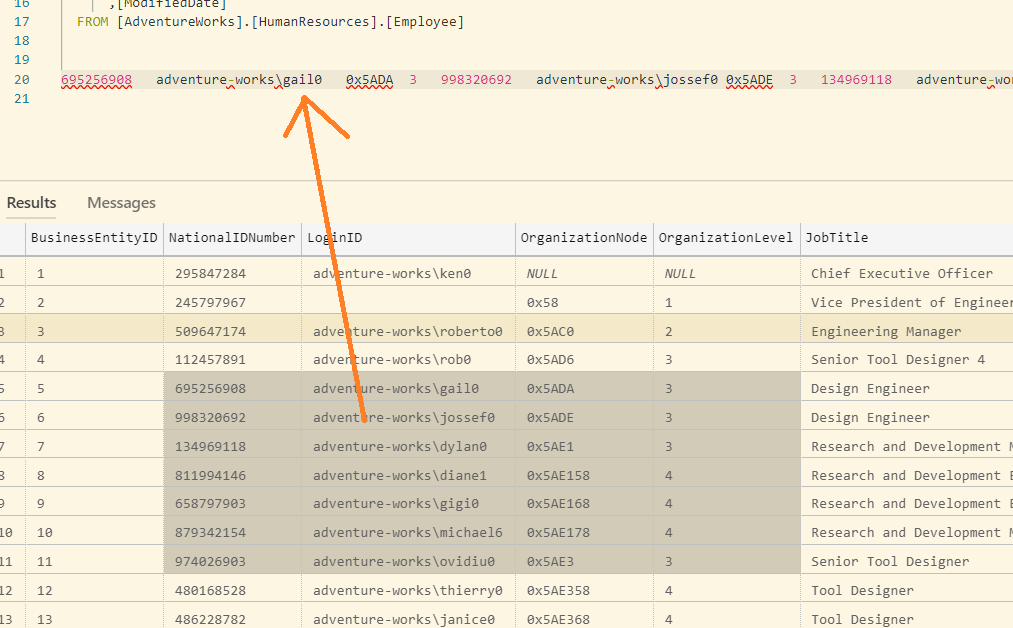Click cell 134969118 in results grid
Viewport: 1013px width, 628px height.
click(233, 446)
